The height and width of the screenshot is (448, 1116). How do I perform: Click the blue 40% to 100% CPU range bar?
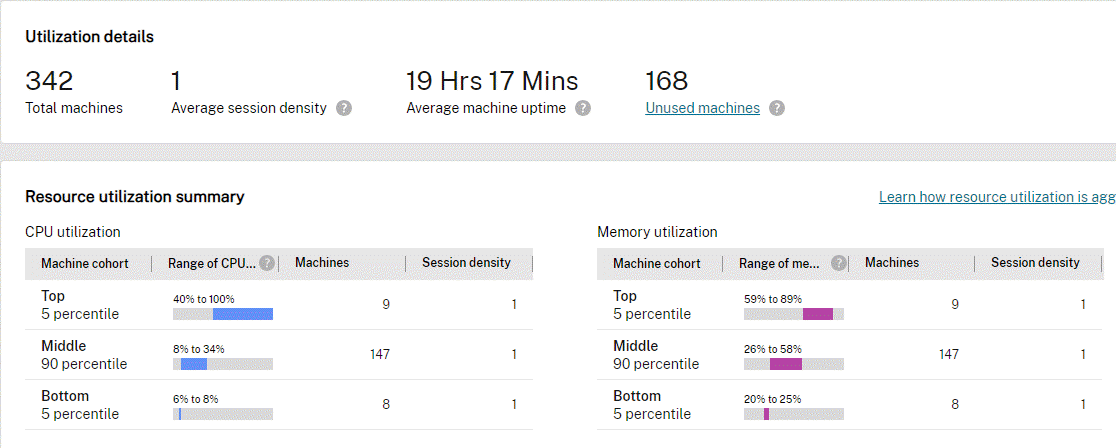coord(243,314)
